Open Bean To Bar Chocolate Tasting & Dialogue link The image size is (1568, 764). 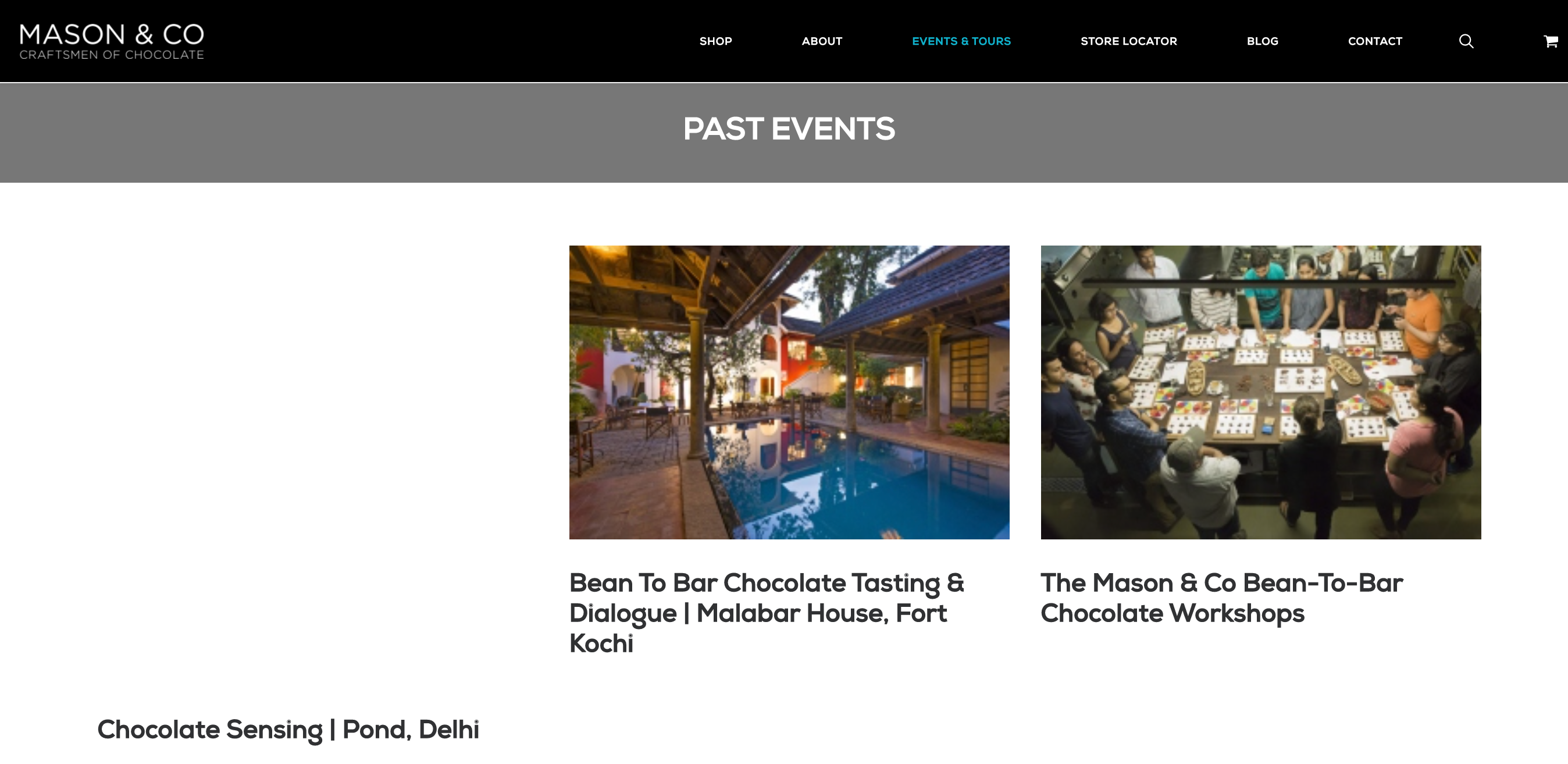[766, 612]
